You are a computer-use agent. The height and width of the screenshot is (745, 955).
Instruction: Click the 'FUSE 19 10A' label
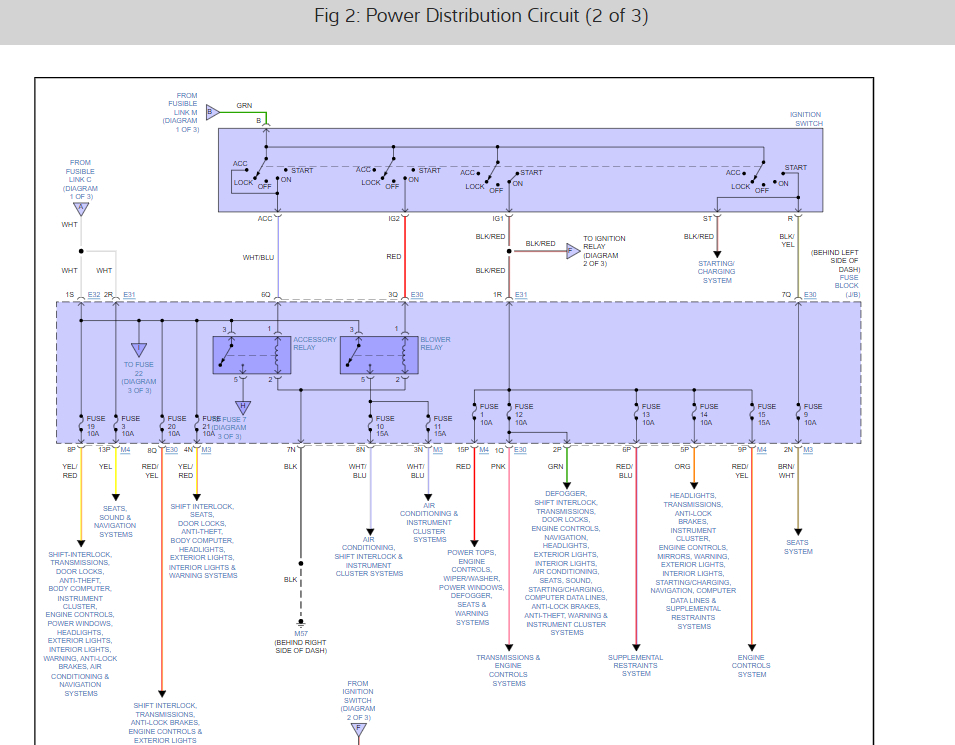coord(96,426)
